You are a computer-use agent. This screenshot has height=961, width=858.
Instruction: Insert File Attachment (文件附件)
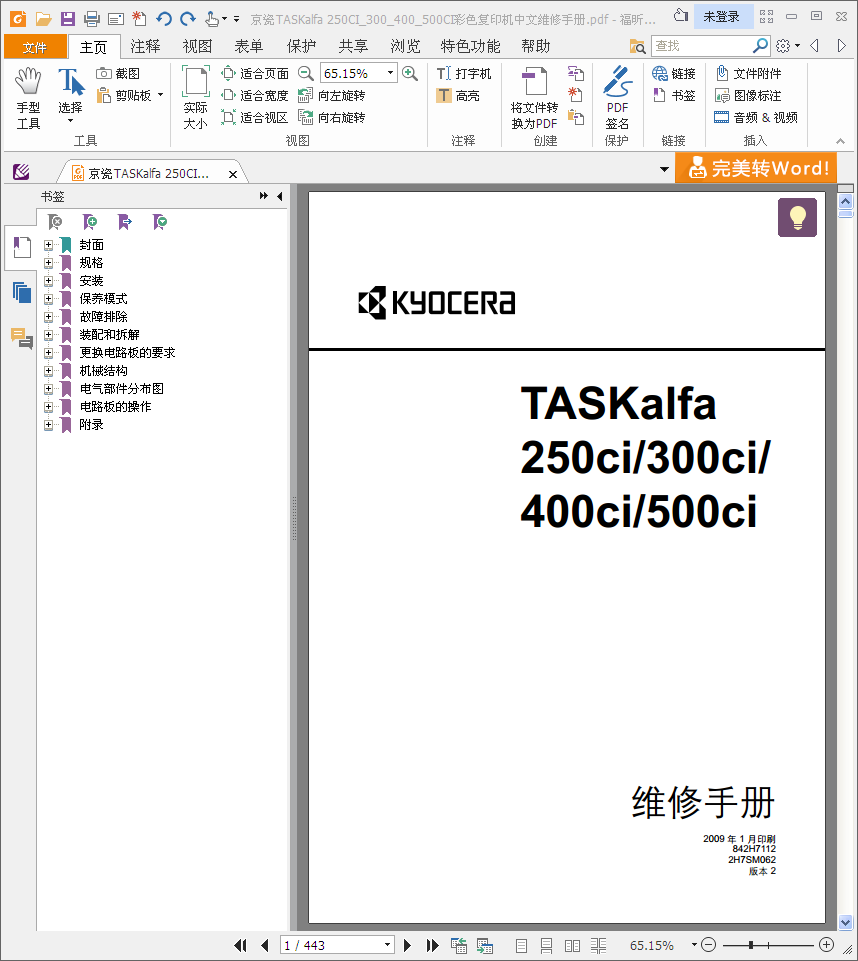pyautogui.click(x=749, y=74)
